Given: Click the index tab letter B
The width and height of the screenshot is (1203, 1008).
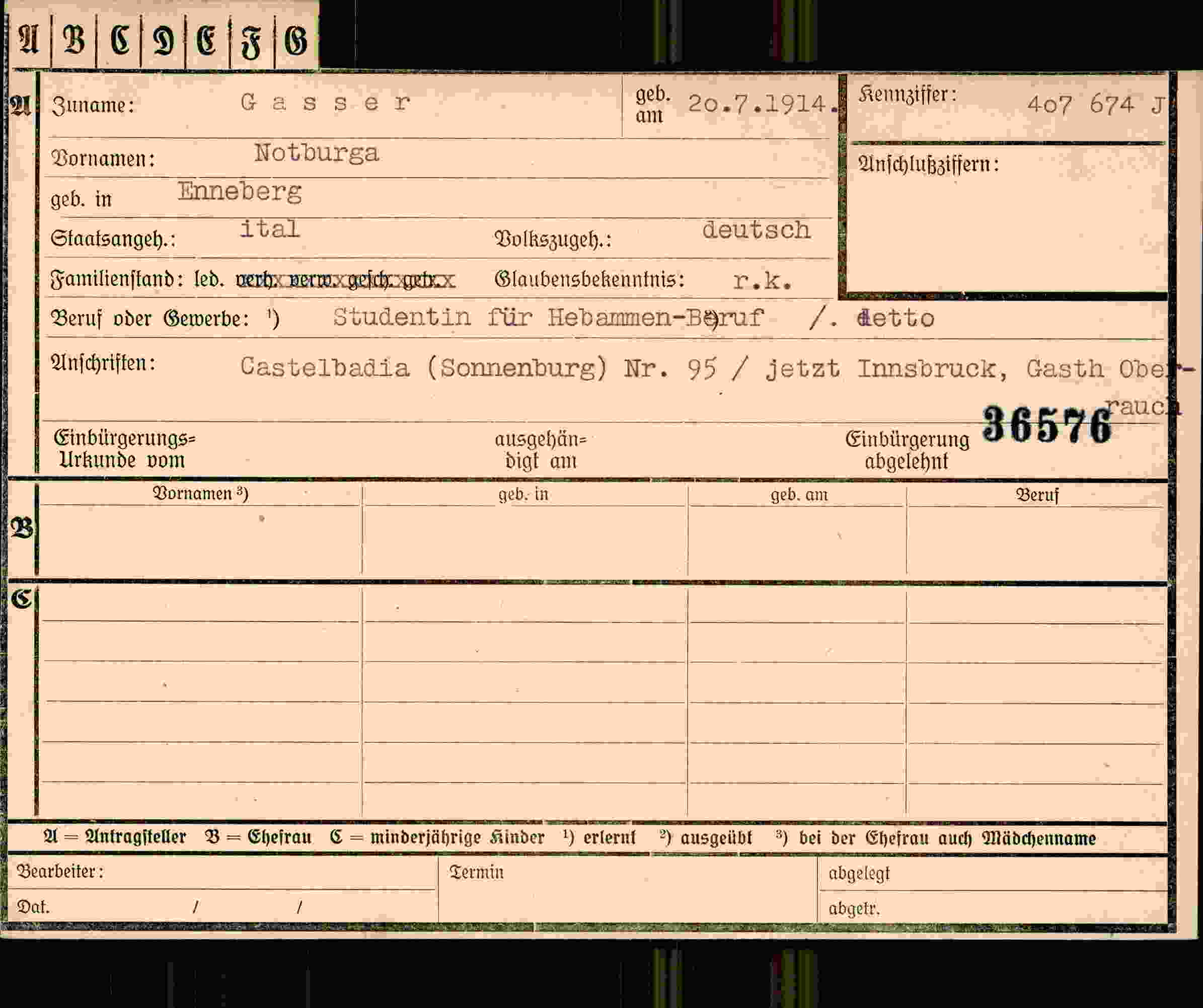Looking at the screenshot, I should pos(74,40).
